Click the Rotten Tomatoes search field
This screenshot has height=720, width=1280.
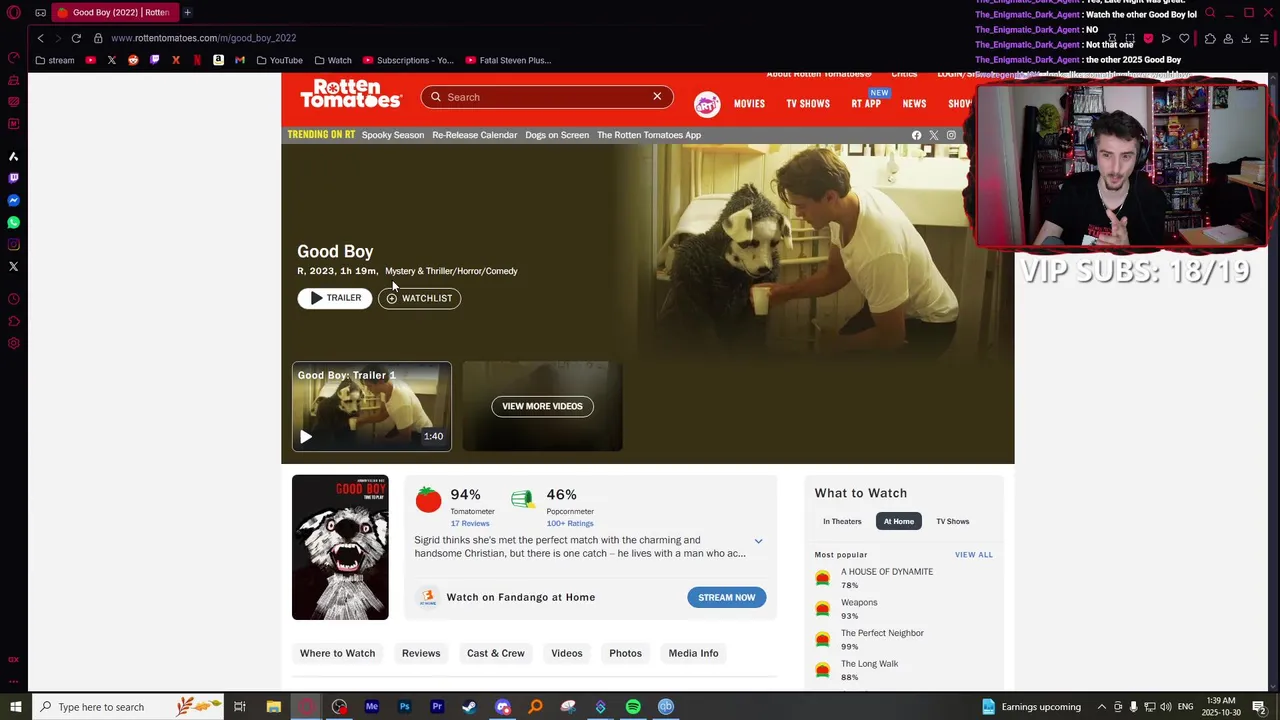[546, 97]
